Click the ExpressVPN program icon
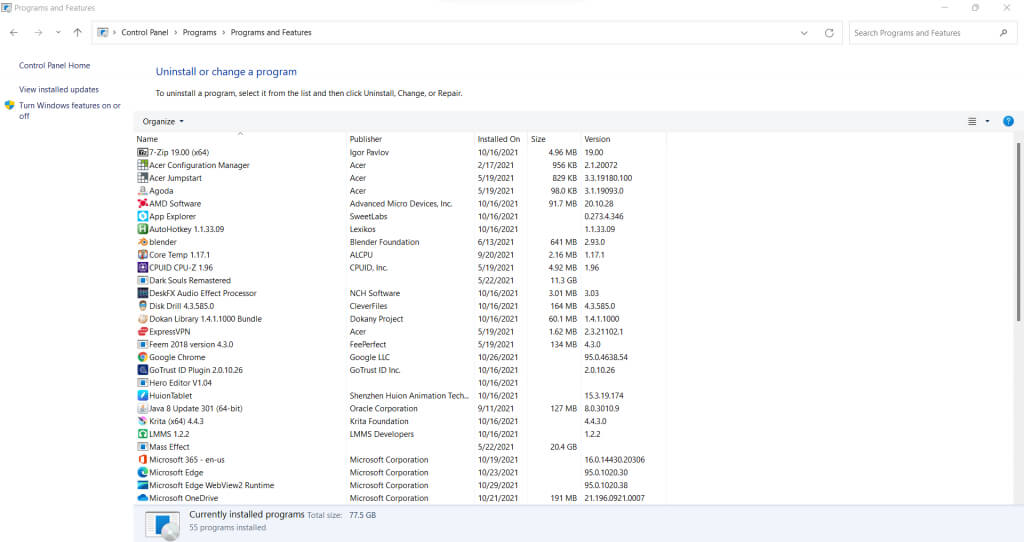 click(x=142, y=331)
